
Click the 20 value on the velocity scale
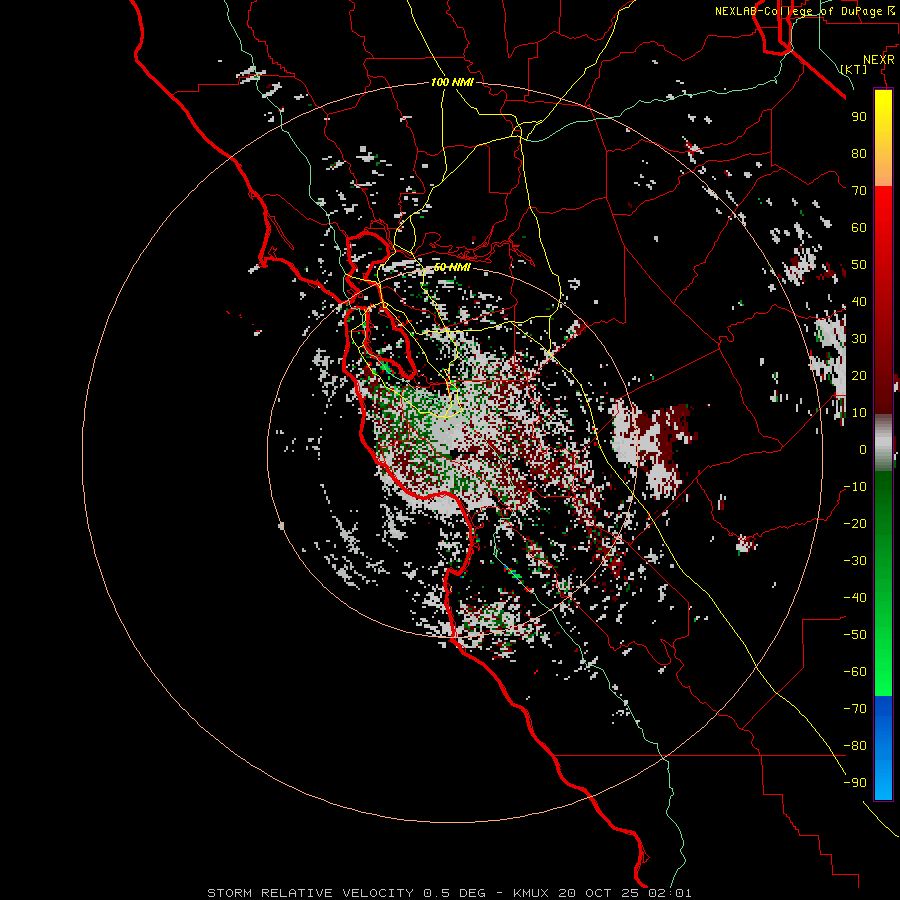point(859,375)
